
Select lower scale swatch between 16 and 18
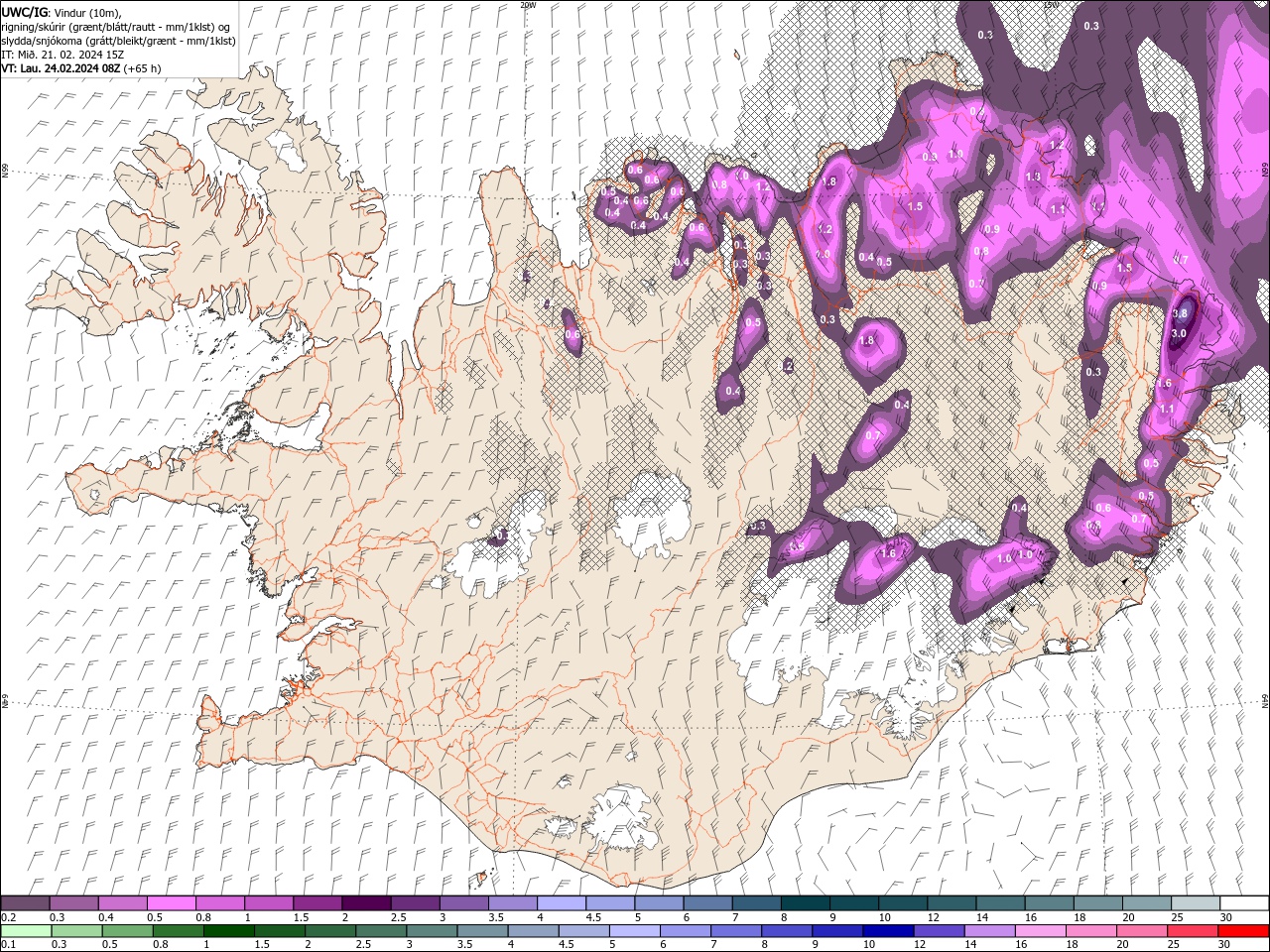coord(1039,931)
